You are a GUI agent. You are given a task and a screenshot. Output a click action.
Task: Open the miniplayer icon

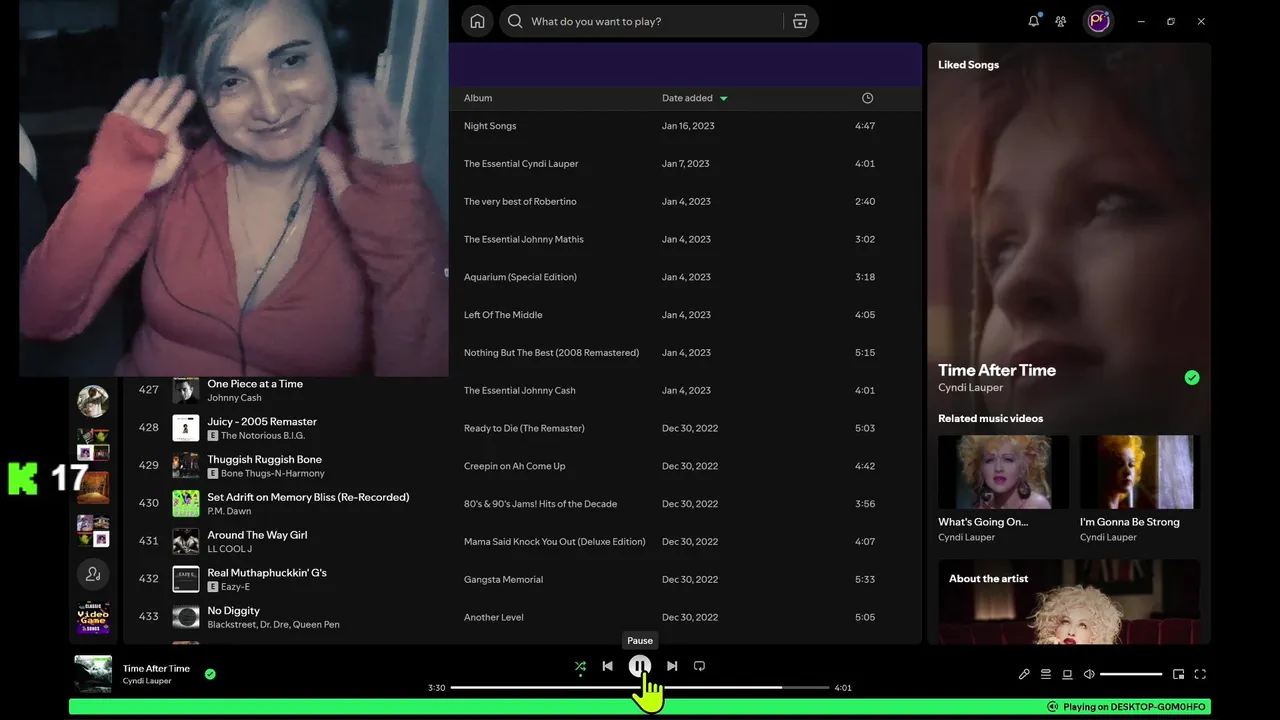pos(1178,674)
